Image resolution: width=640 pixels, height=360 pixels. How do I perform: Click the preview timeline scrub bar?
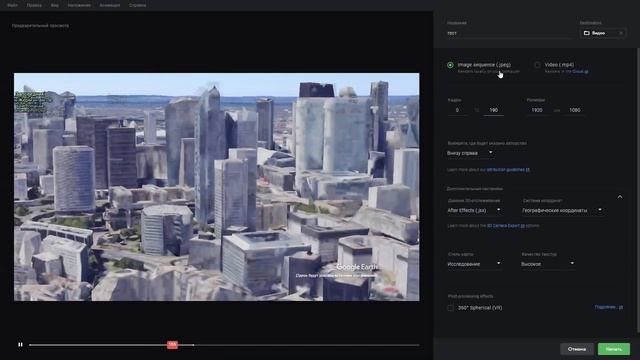click(224, 345)
